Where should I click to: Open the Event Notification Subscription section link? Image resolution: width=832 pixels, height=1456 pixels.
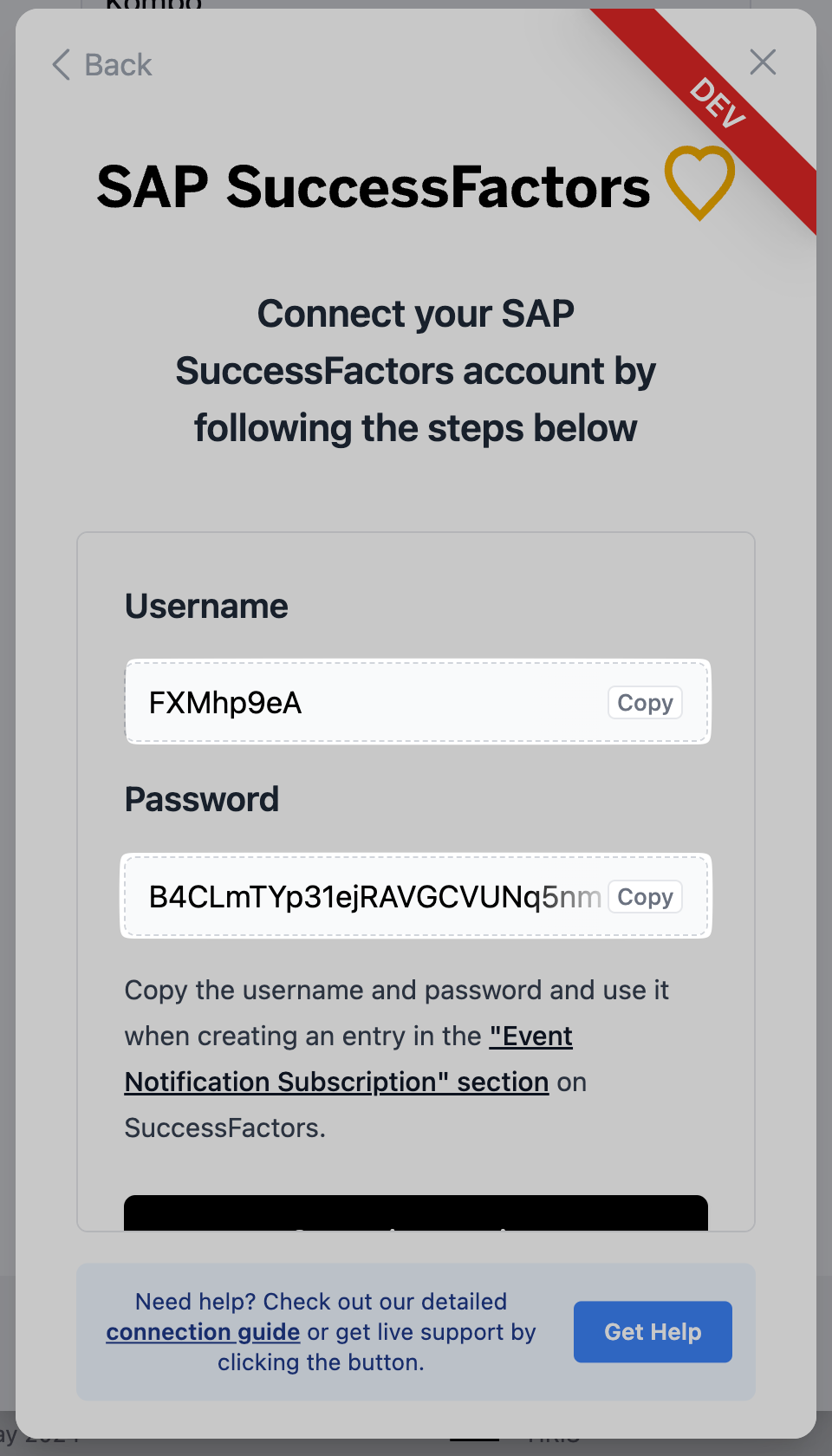pyautogui.click(x=349, y=1059)
